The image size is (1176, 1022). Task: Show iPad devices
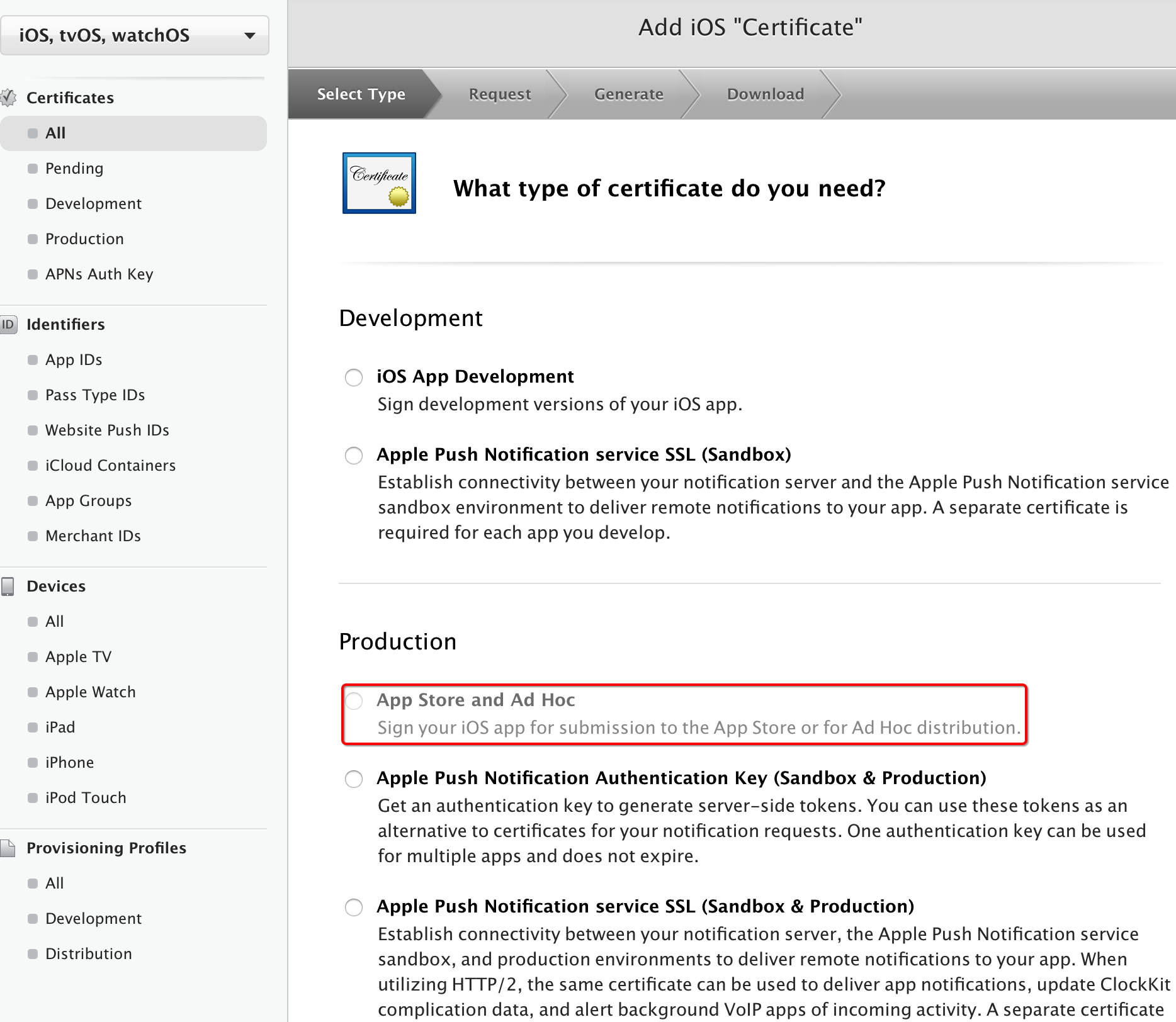pos(60,727)
